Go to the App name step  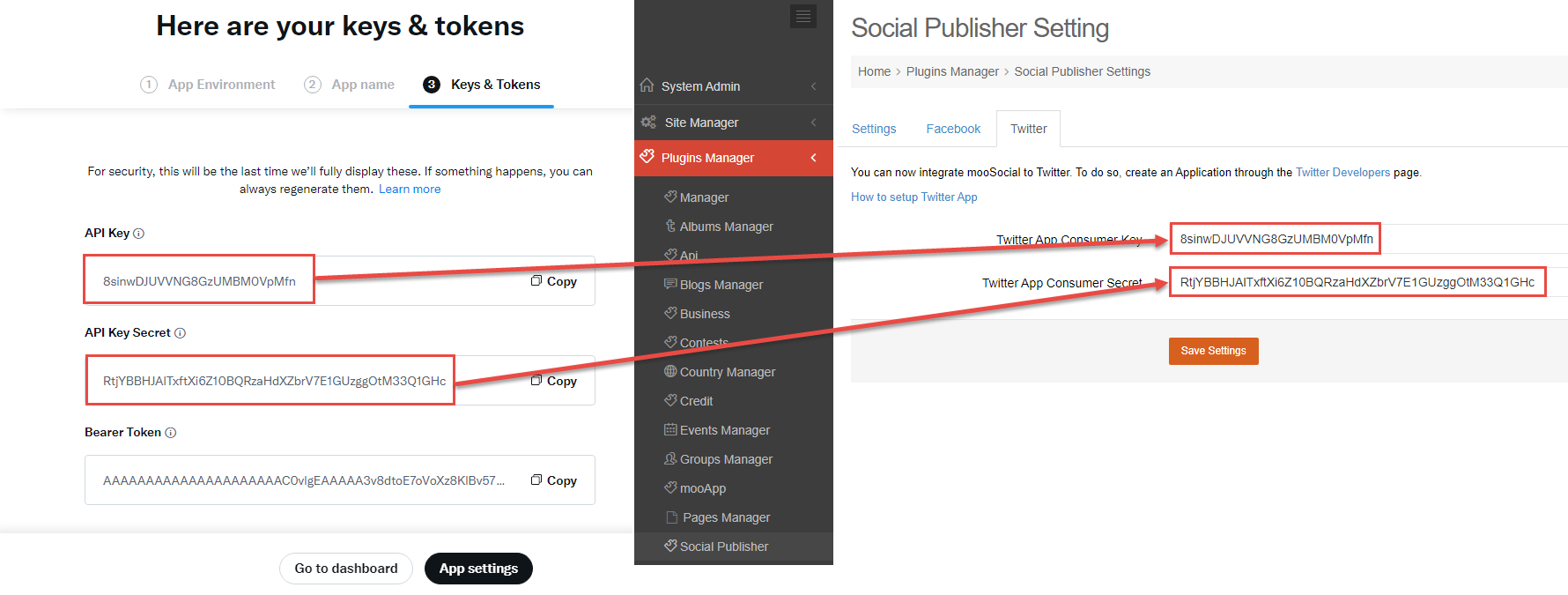point(349,85)
